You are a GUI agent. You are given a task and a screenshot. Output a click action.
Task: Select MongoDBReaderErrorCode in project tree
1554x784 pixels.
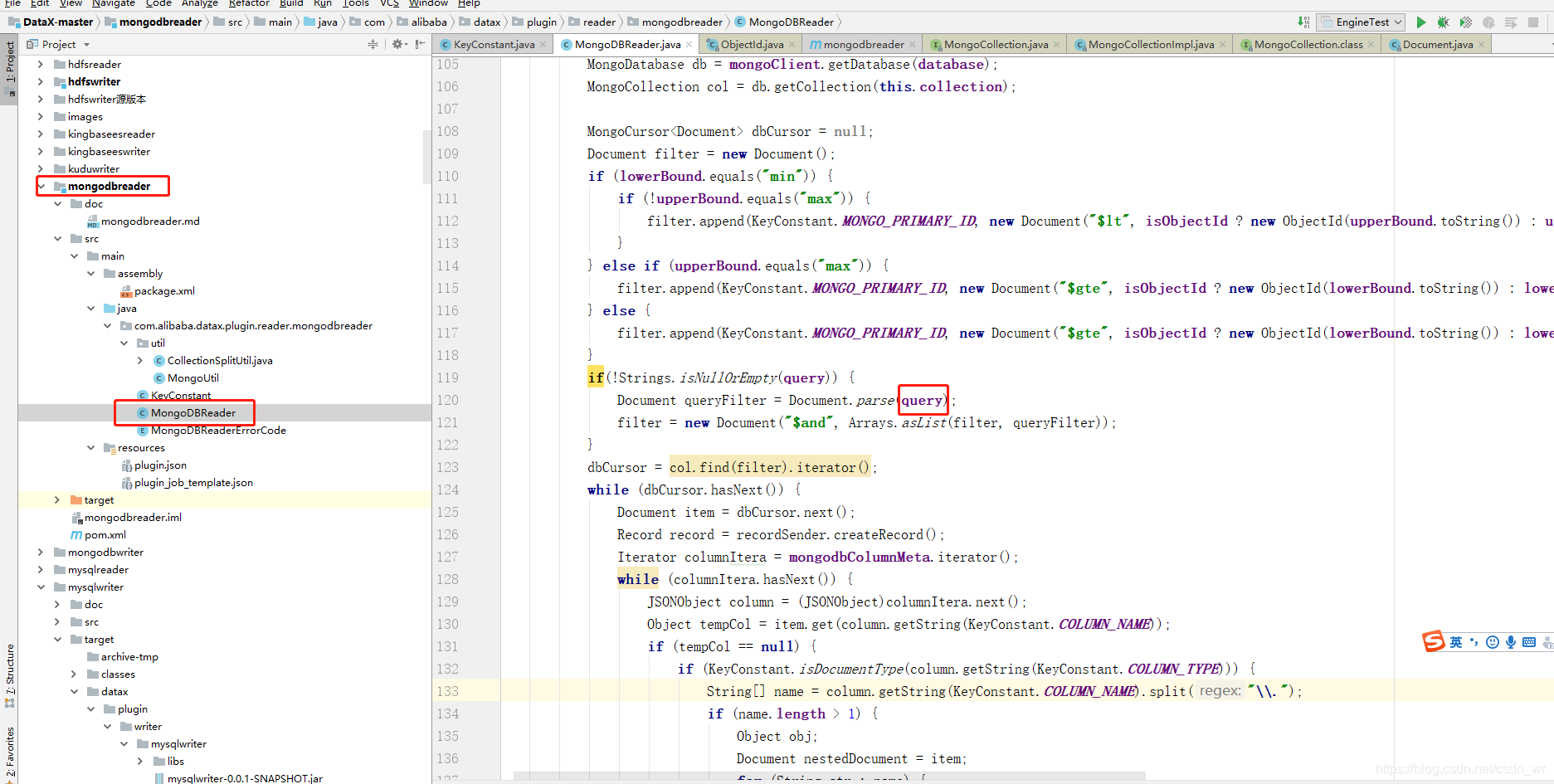[218, 431]
